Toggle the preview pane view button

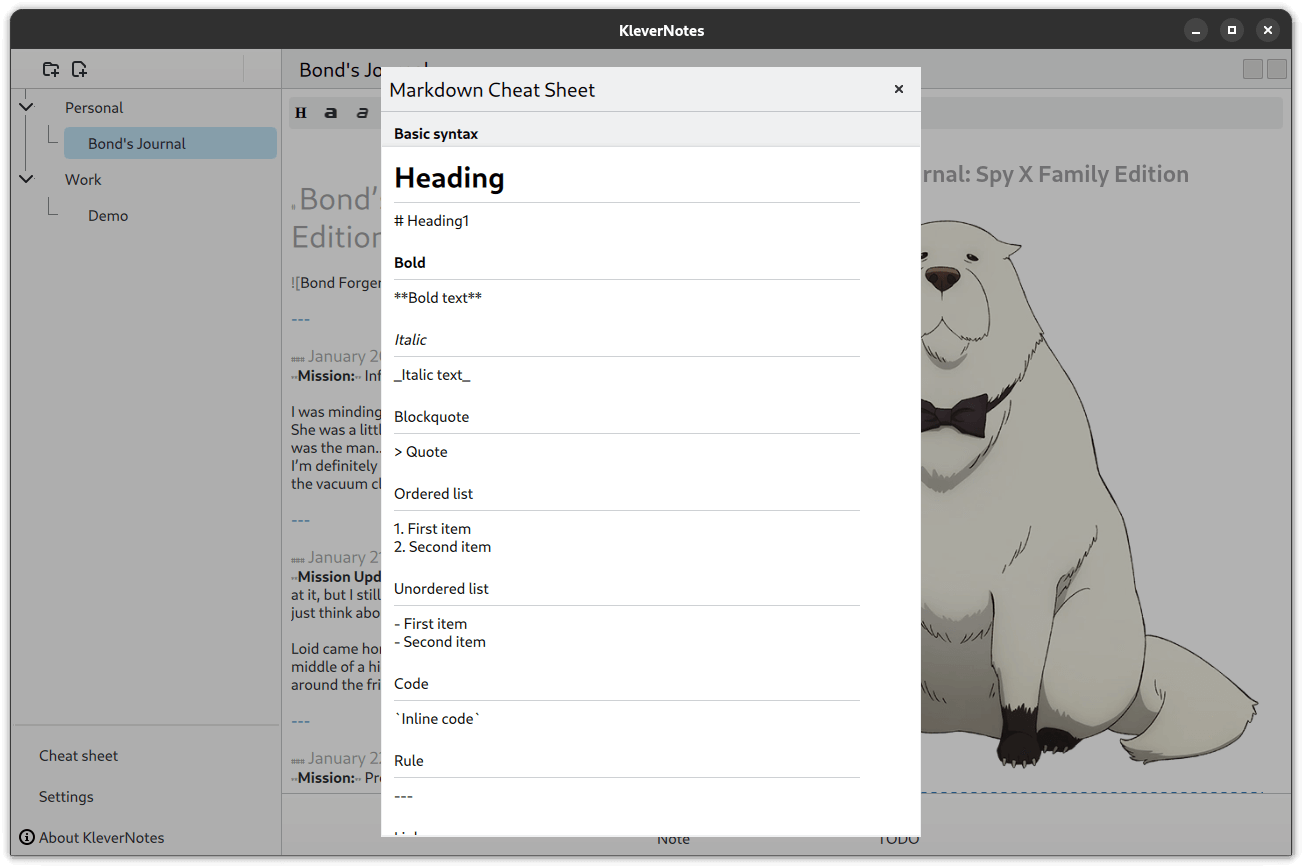(x=1276, y=69)
